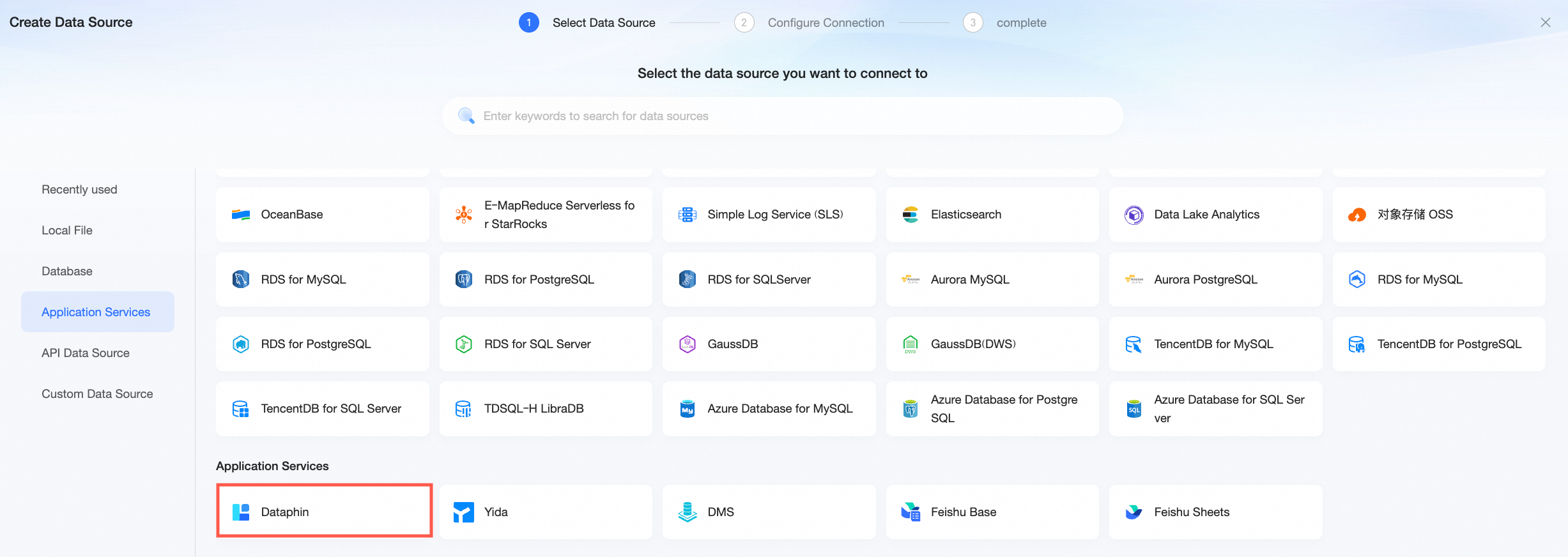
Task: Click step 1 Select Data Source
Action: tap(587, 22)
